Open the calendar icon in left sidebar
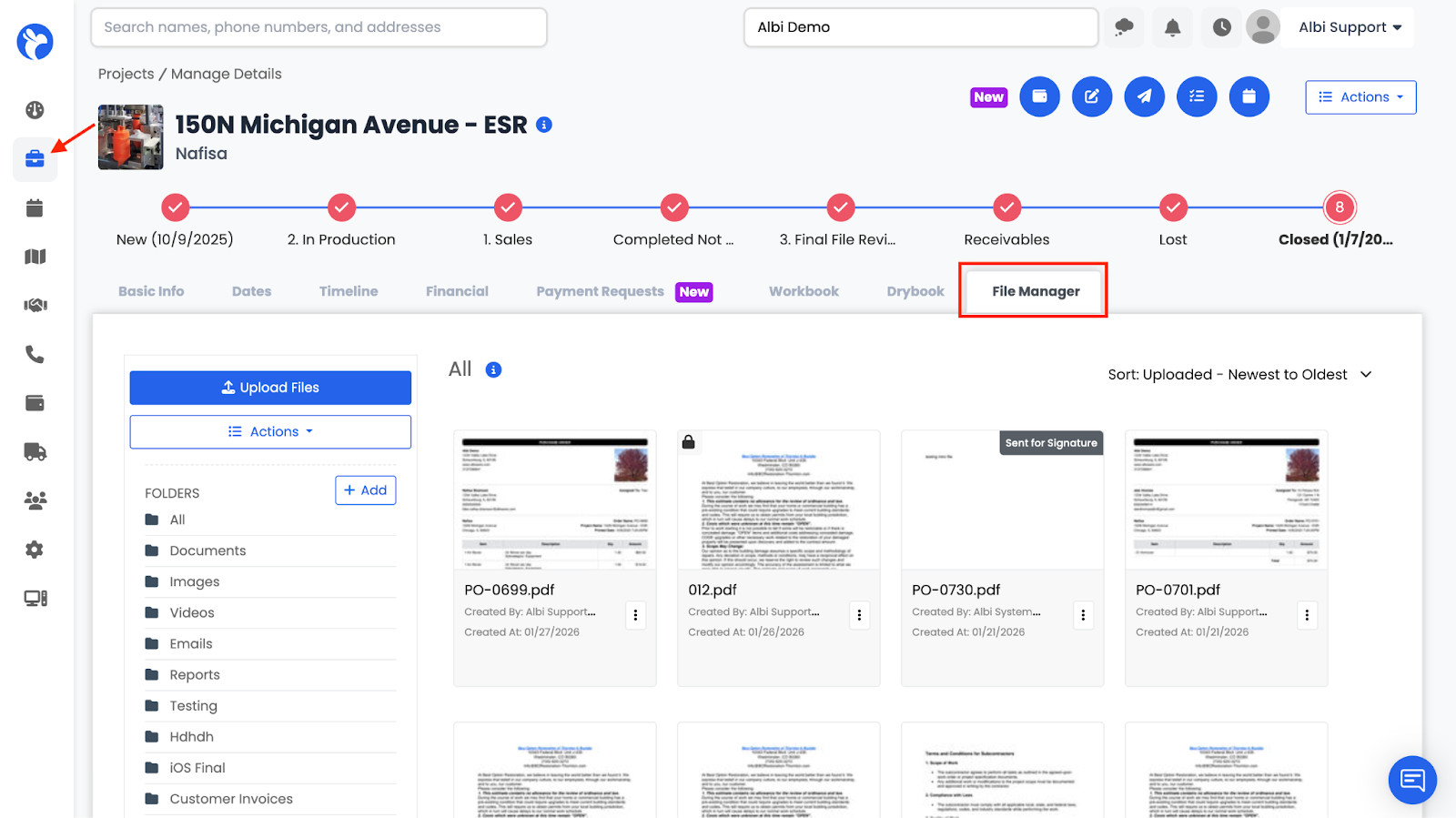Screen dimensions: 1456x818 point(35,208)
